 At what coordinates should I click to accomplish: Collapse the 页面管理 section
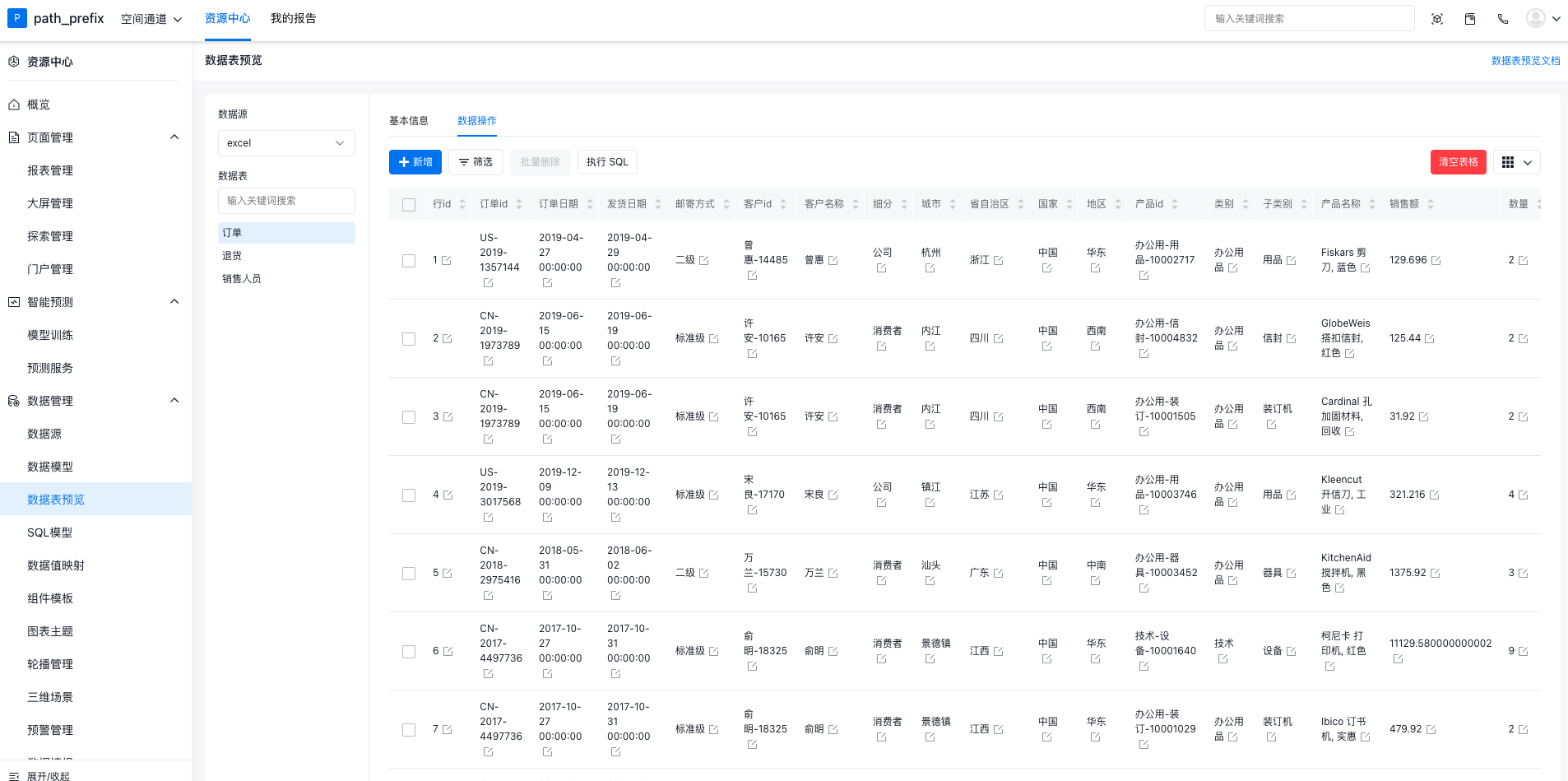click(x=174, y=137)
